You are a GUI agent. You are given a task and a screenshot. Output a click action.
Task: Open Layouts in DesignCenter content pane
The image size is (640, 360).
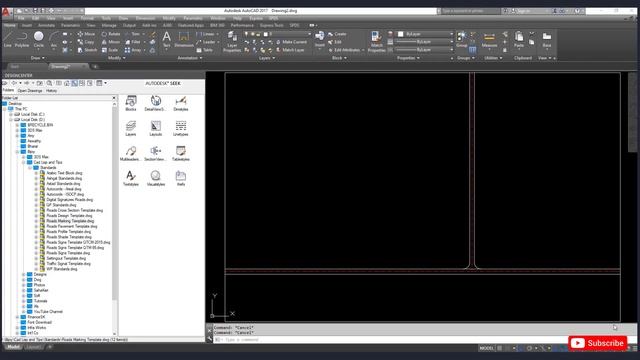coord(156,128)
